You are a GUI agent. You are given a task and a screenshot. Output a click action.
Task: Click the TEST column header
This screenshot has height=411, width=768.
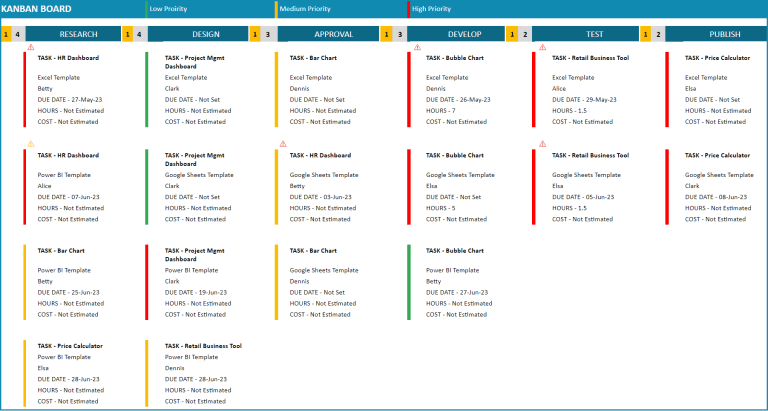tap(594, 34)
